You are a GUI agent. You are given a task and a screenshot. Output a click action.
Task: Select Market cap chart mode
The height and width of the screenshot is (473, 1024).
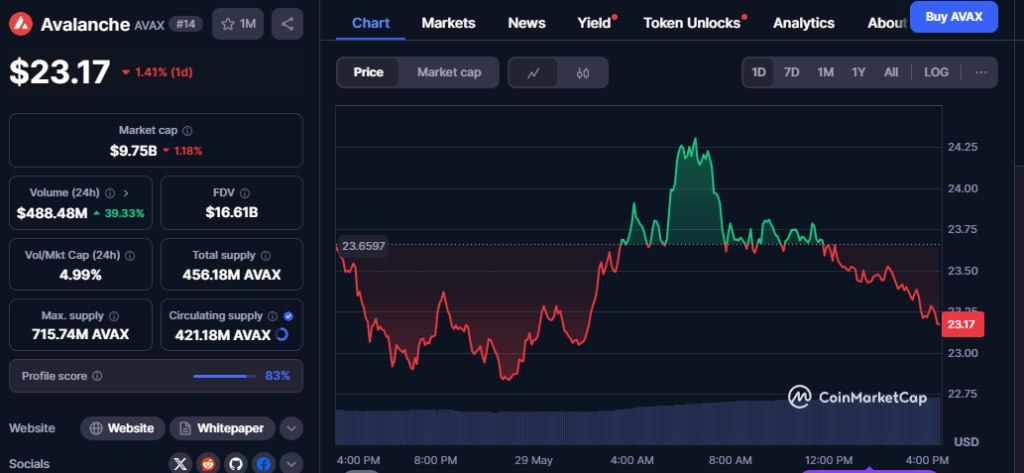pos(449,72)
